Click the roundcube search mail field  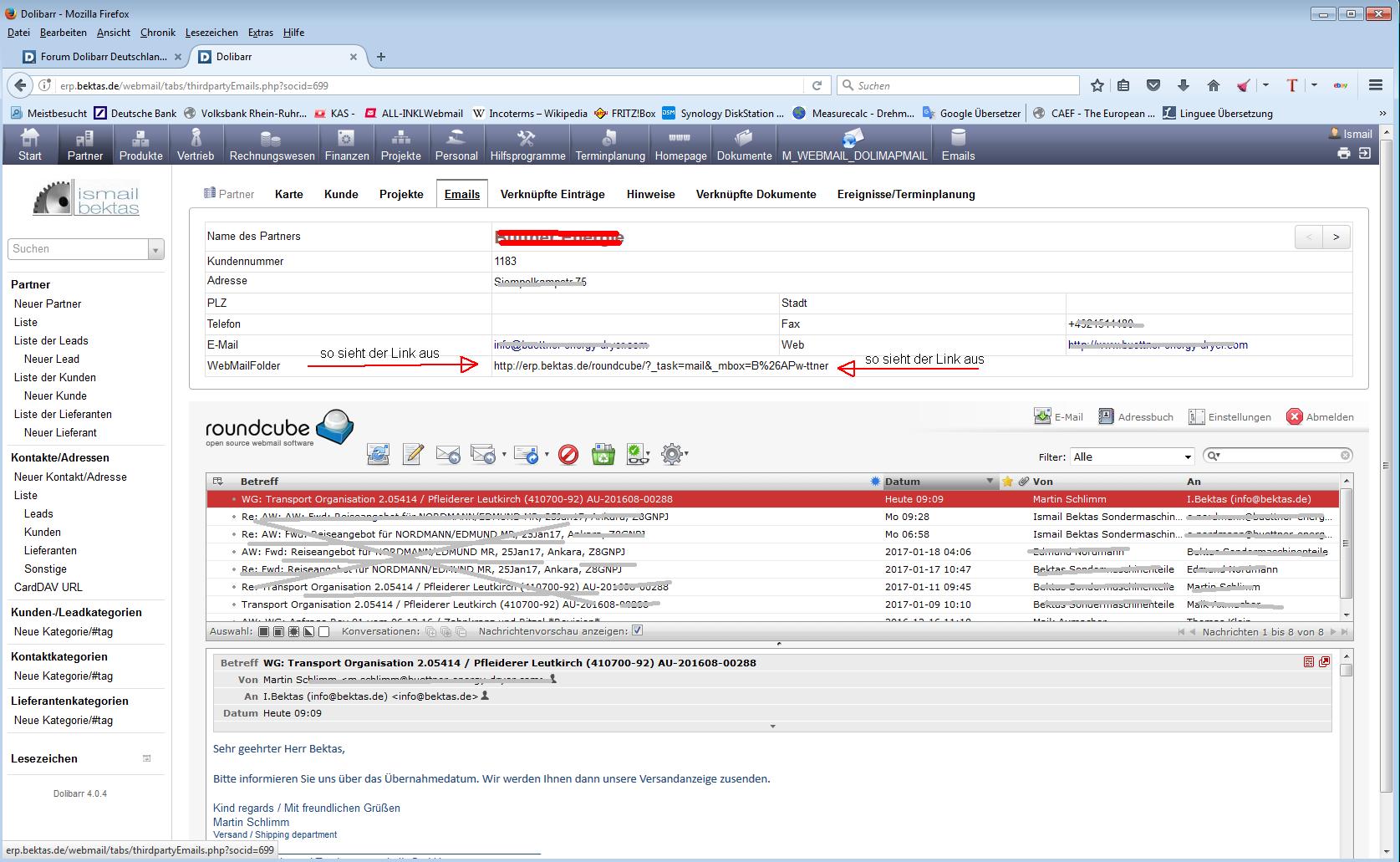1280,456
